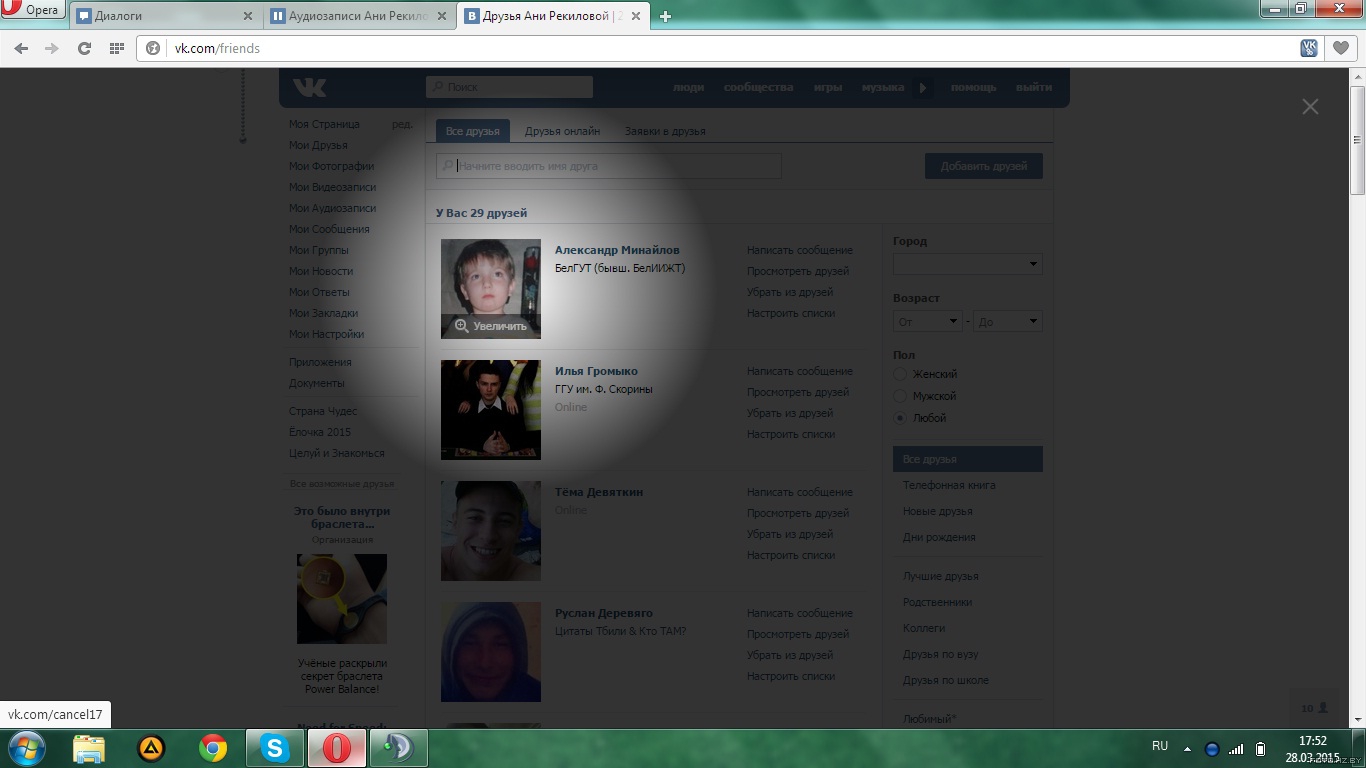
Task: Click the RU language indicator
Action: point(1160,746)
